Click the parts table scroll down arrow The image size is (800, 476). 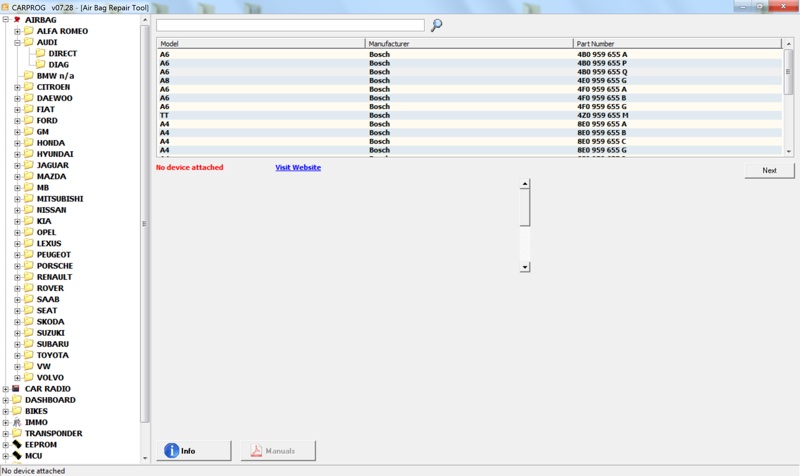[789, 152]
